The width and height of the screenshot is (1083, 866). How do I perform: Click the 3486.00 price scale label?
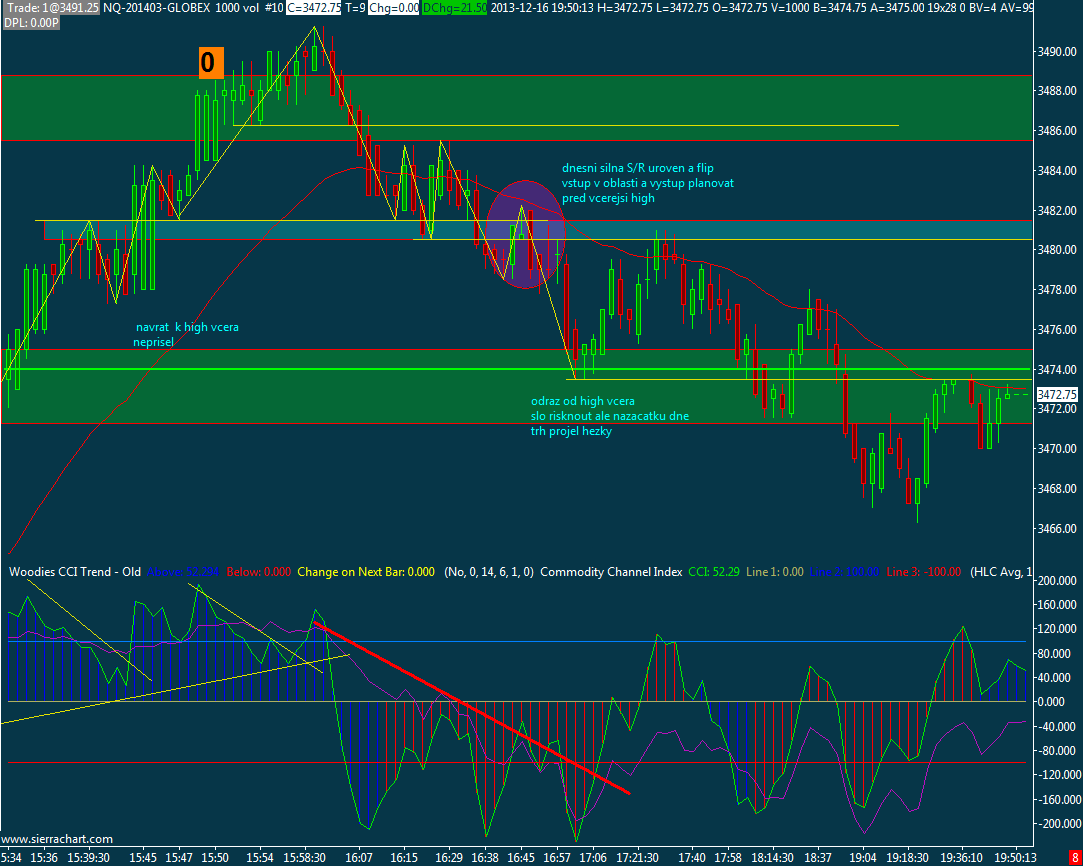click(1057, 131)
